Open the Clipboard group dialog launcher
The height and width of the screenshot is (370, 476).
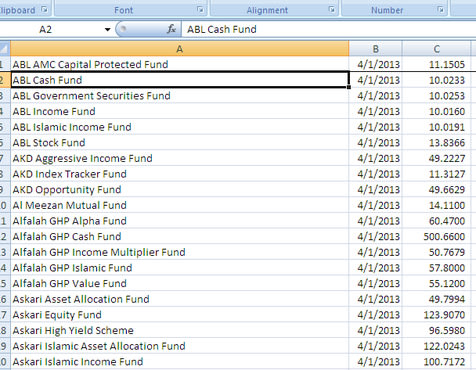pos(44,10)
